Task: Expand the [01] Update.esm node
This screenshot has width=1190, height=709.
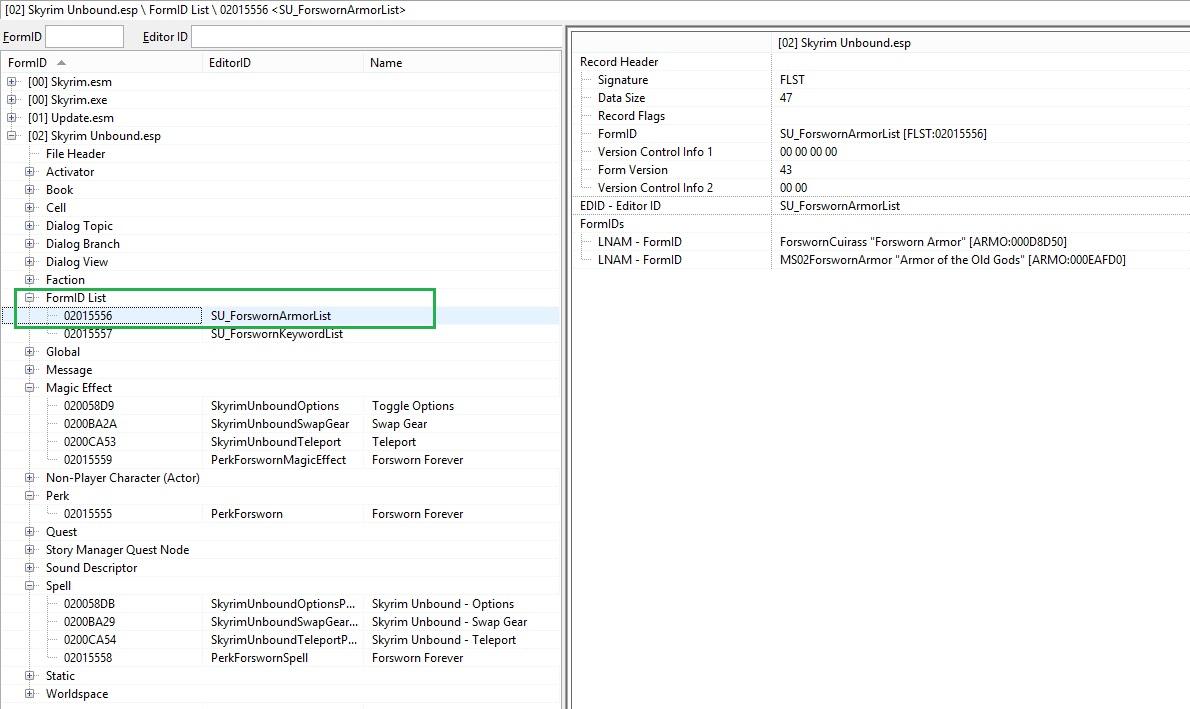Action: tap(11, 118)
